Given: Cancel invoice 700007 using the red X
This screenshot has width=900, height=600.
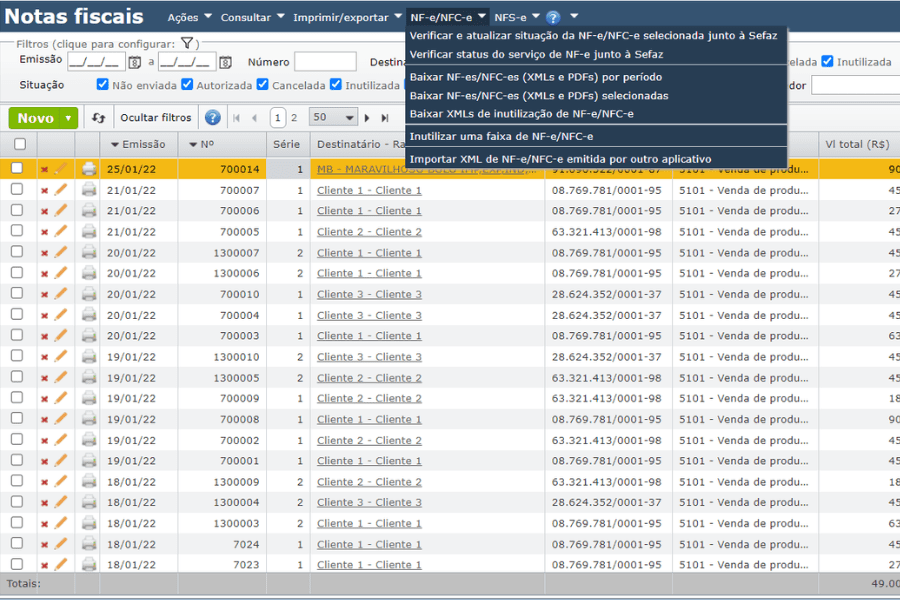Looking at the screenshot, I should coord(44,190).
